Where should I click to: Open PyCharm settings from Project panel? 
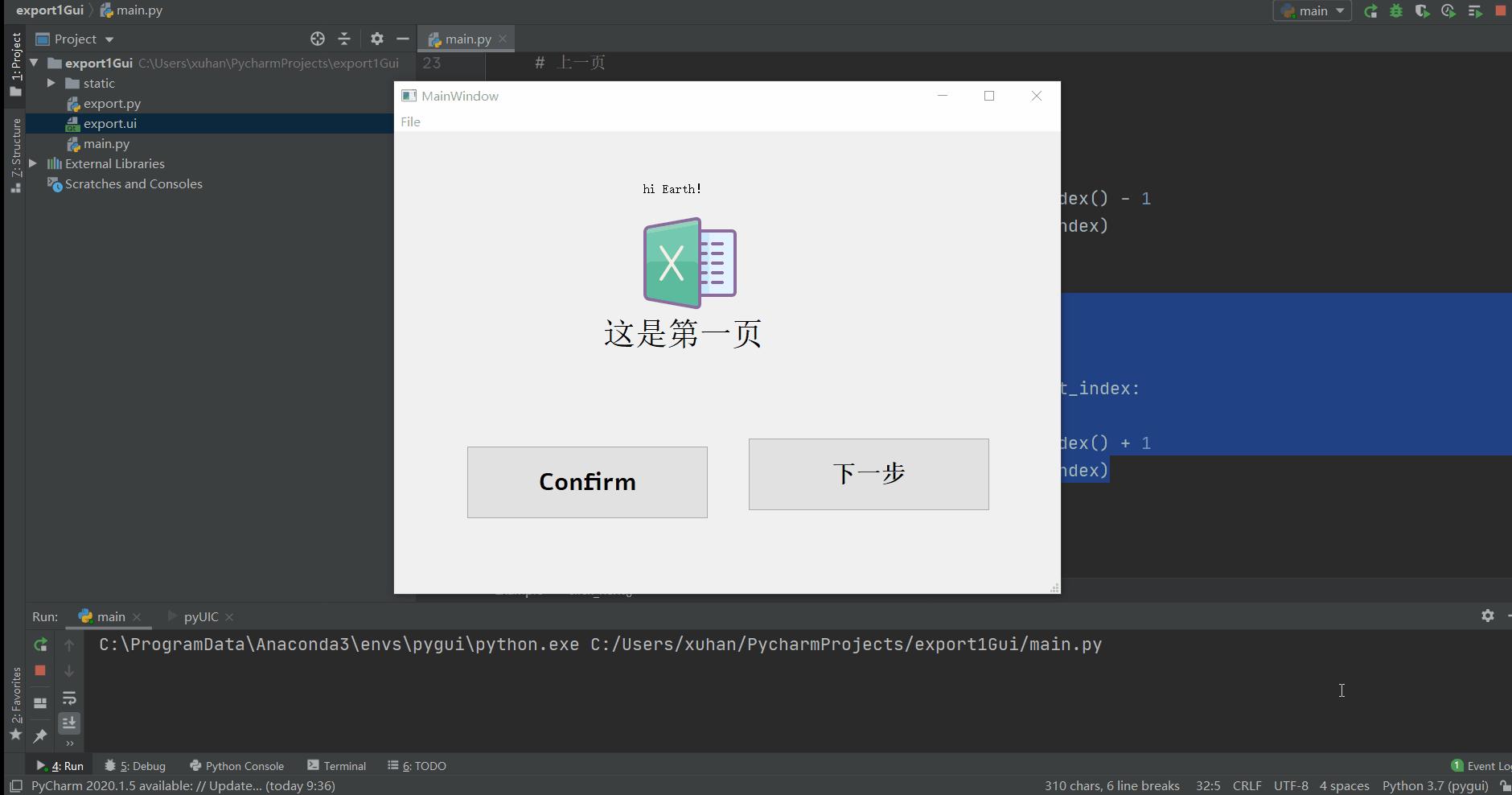376,39
